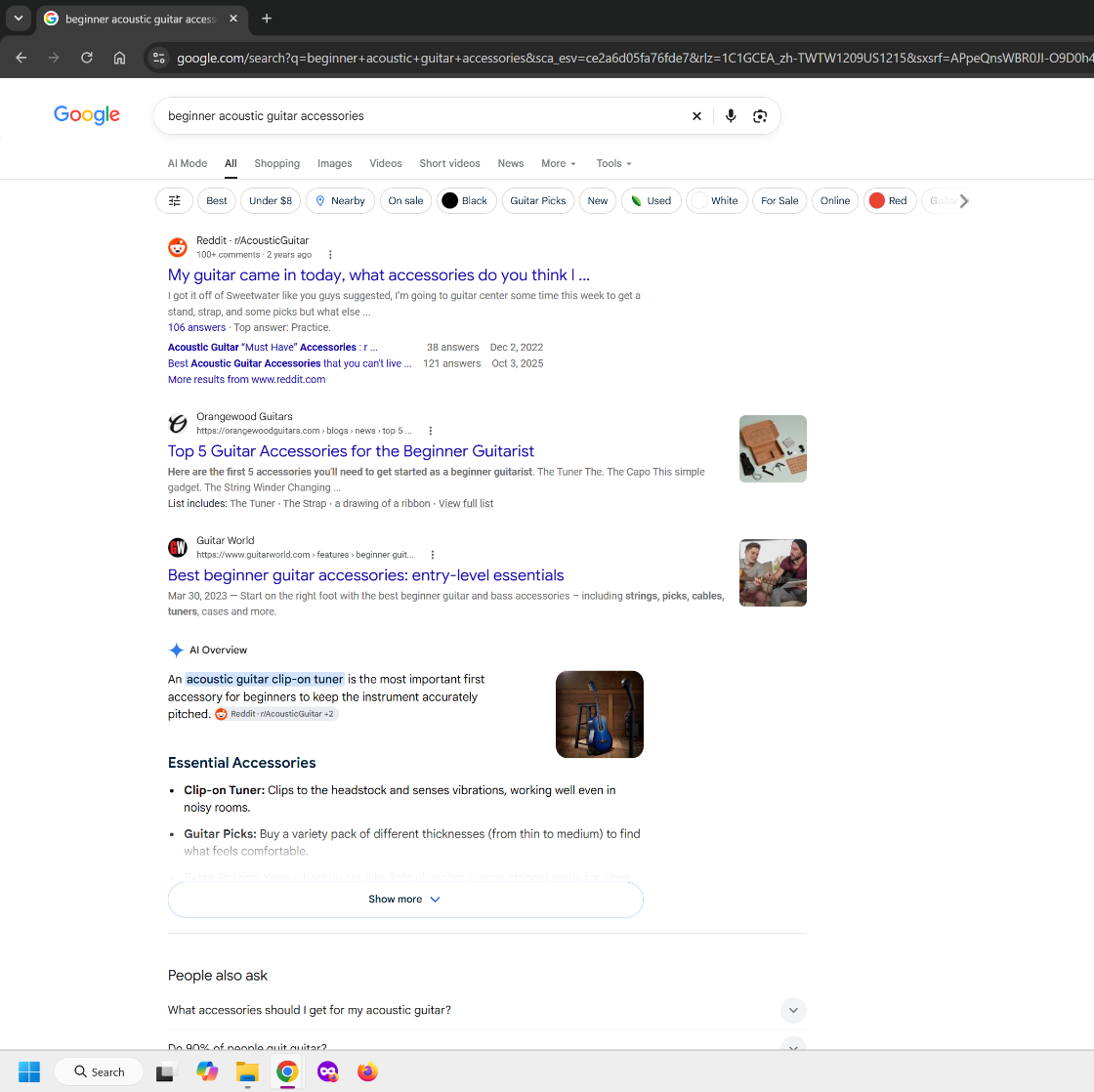Toggle the Guitar Picks filter chip

(x=538, y=201)
